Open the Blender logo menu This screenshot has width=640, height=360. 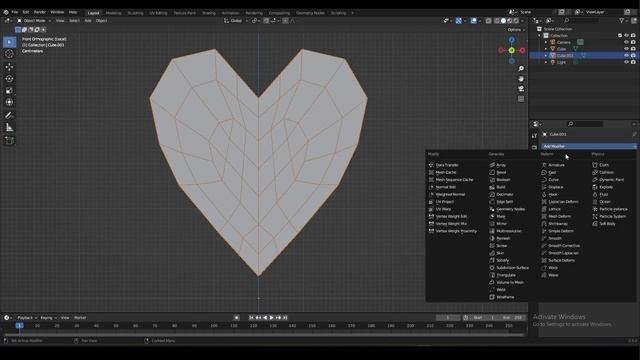[x=6, y=12]
